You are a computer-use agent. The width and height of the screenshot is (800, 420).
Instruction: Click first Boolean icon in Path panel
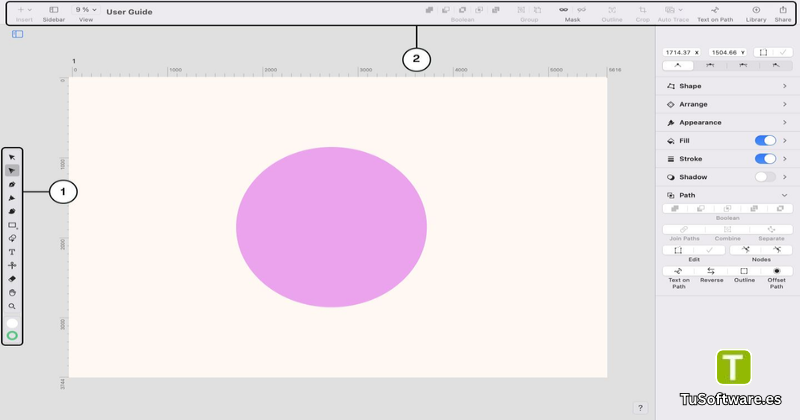pyautogui.click(x=675, y=209)
